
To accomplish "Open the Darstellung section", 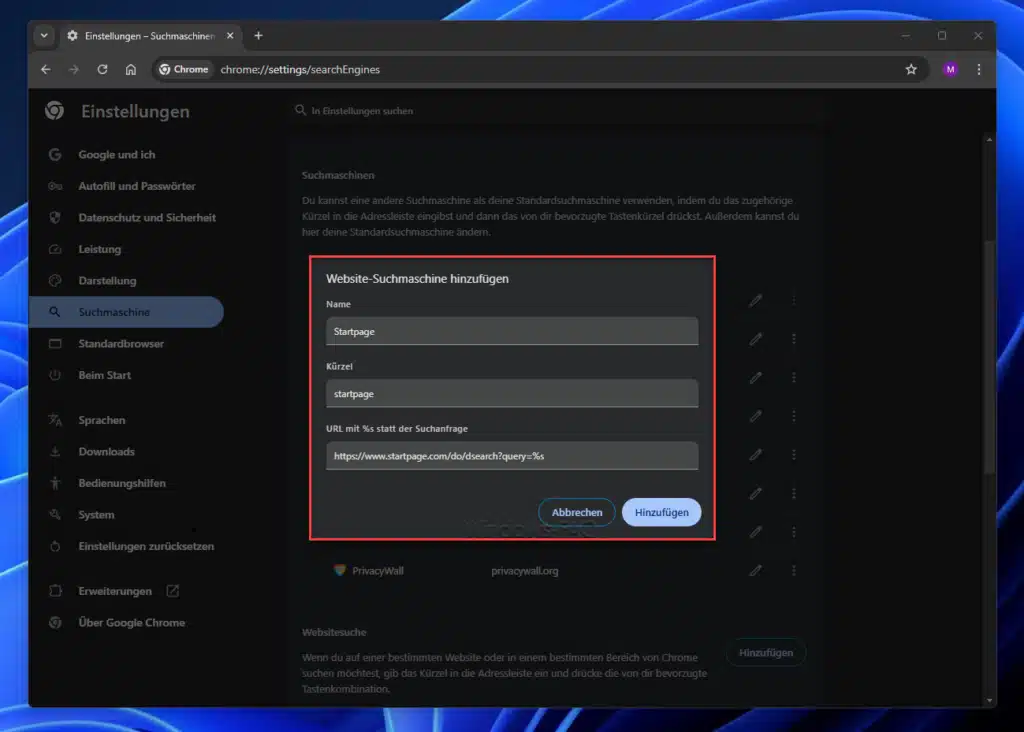I will click(x=107, y=281).
